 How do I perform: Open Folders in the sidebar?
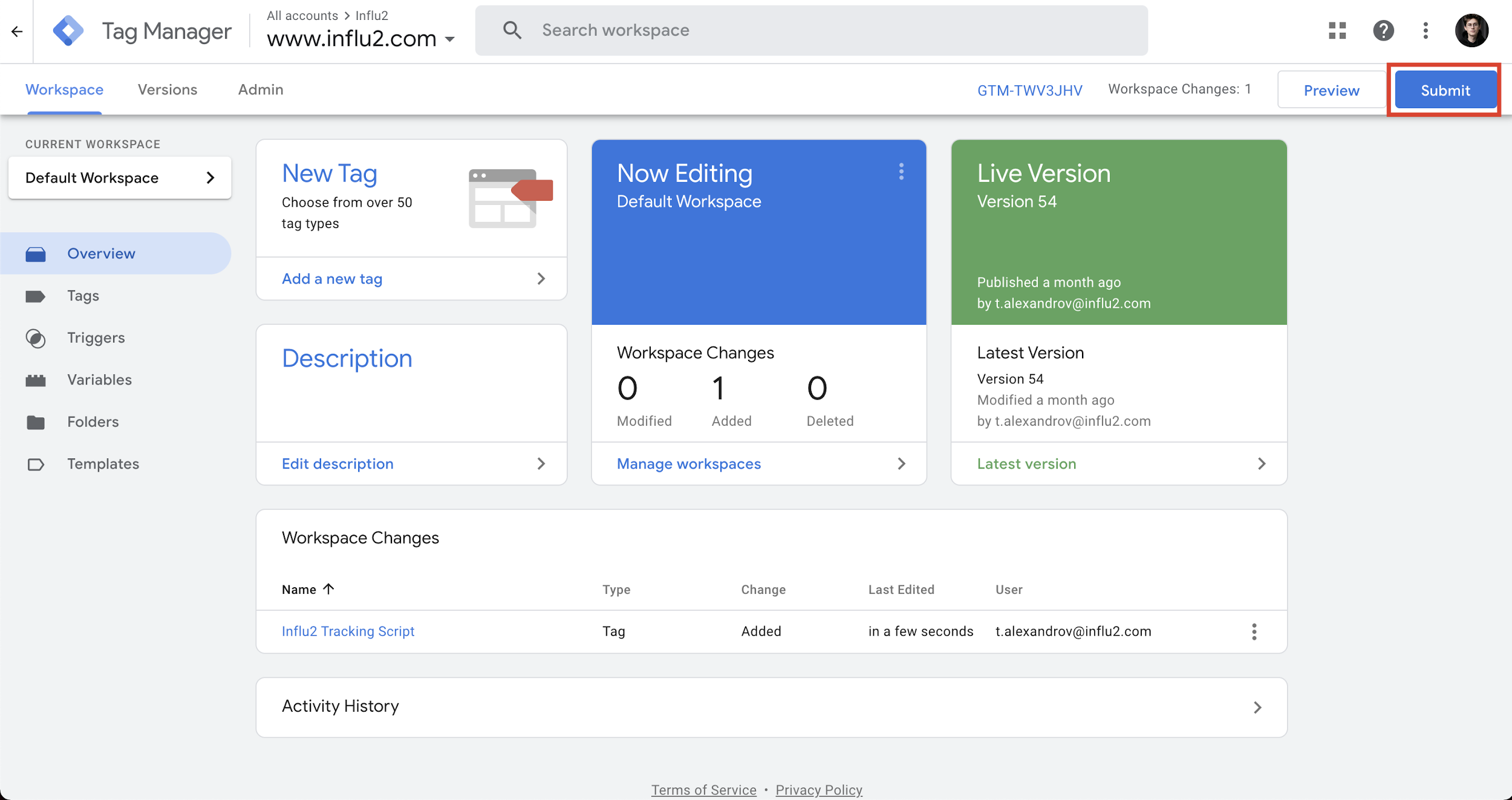[x=93, y=421]
